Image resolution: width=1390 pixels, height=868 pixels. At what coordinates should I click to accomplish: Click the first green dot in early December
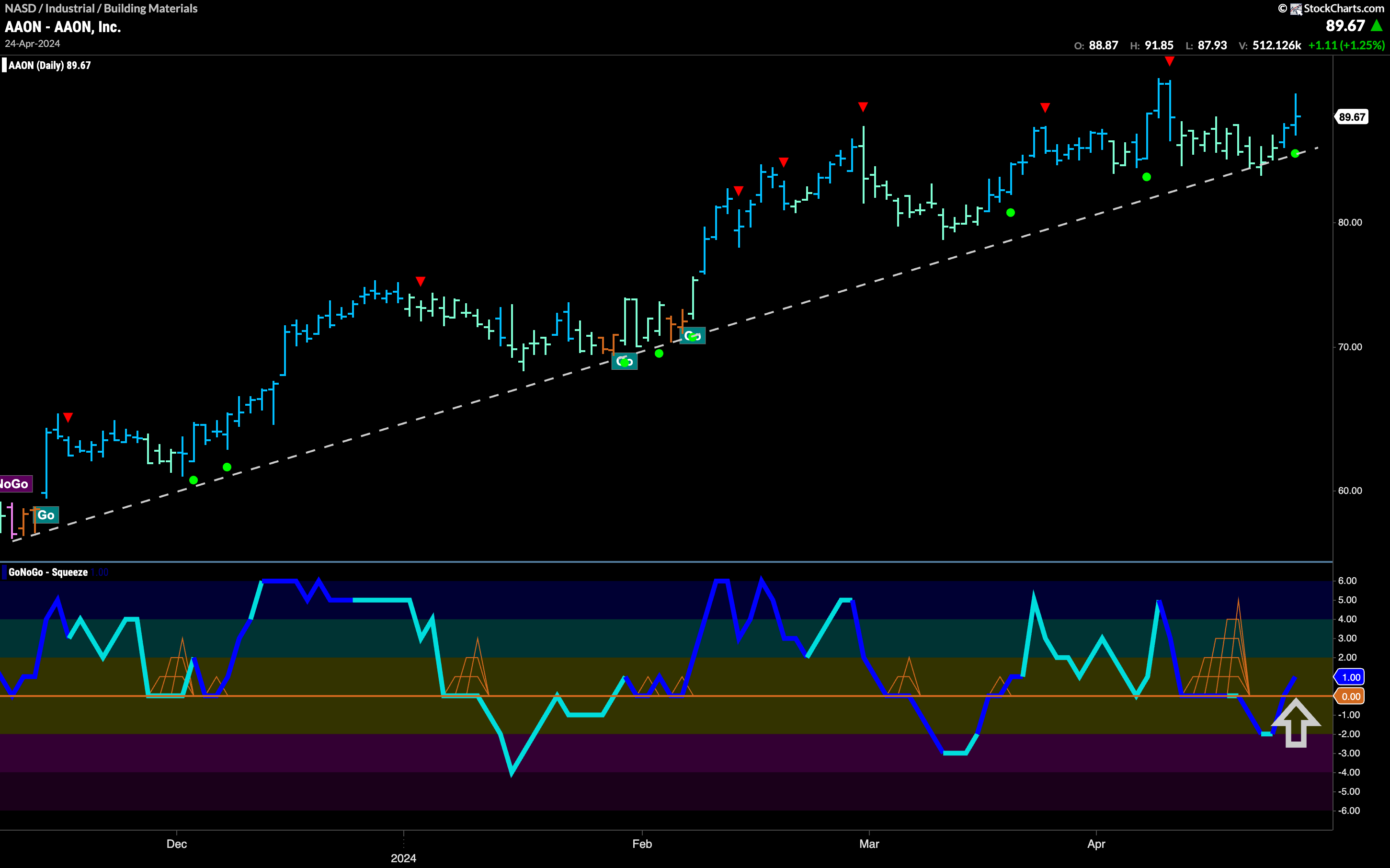(x=194, y=480)
